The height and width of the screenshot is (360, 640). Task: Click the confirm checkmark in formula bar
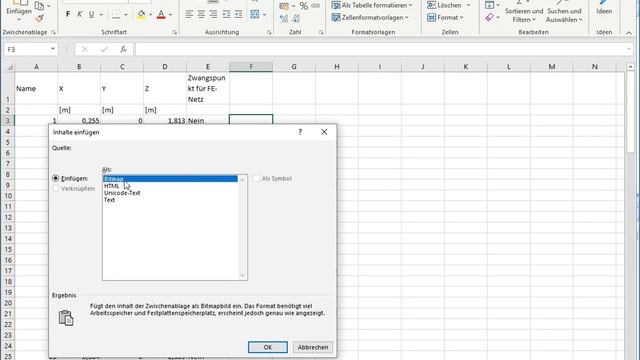(x=104, y=49)
